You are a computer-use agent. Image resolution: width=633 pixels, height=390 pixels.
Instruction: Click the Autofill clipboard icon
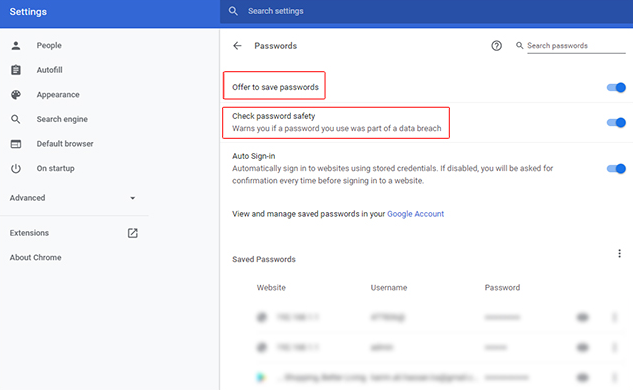[16, 70]
